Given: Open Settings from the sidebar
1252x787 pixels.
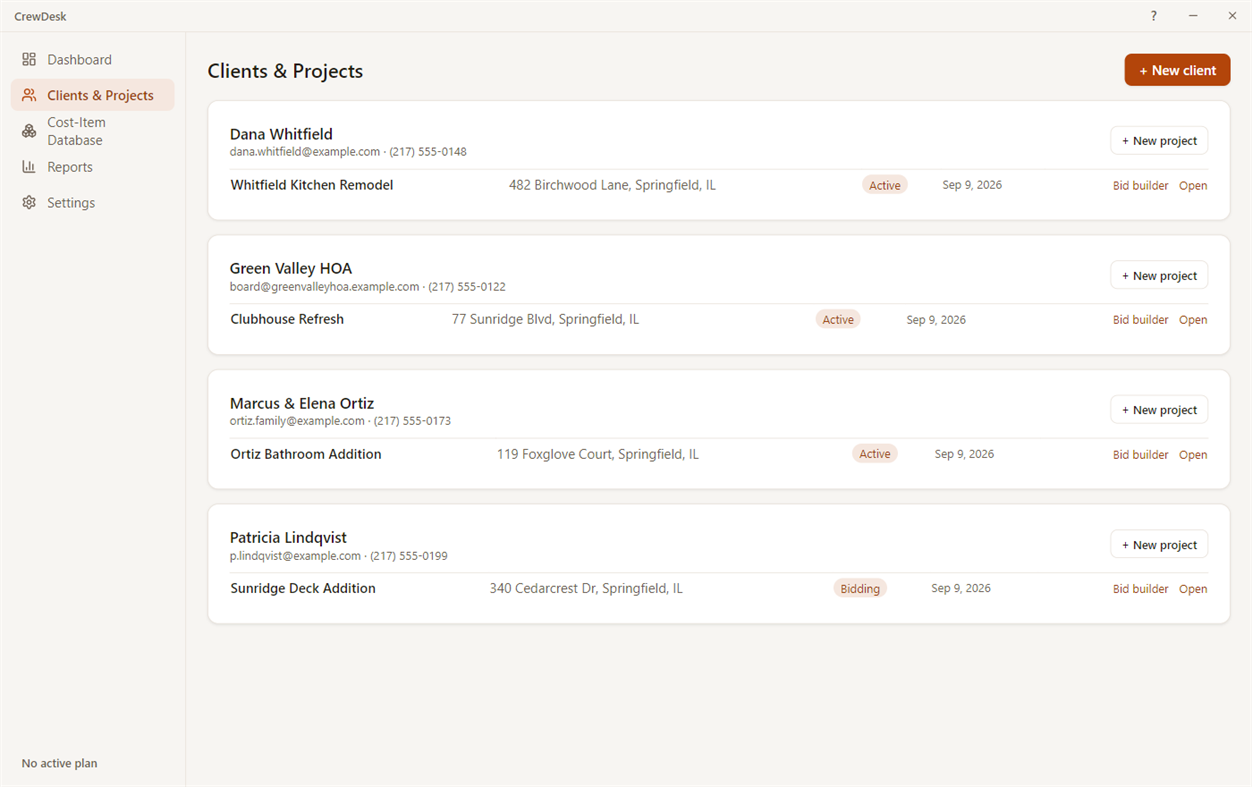Looking at the screenshot, I should [x=92, y=203].
